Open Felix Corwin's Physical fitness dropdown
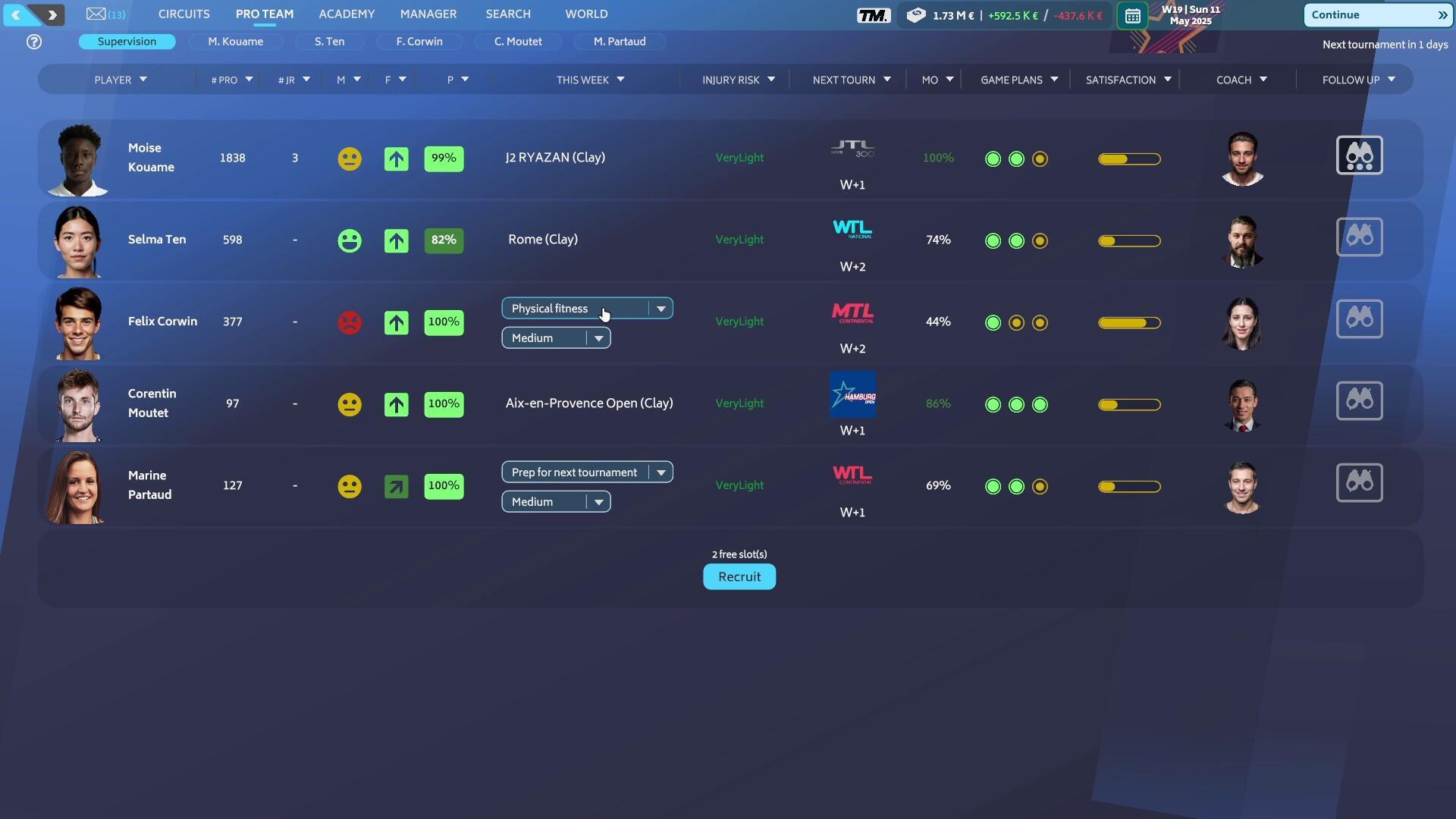 tap(661, 309)
